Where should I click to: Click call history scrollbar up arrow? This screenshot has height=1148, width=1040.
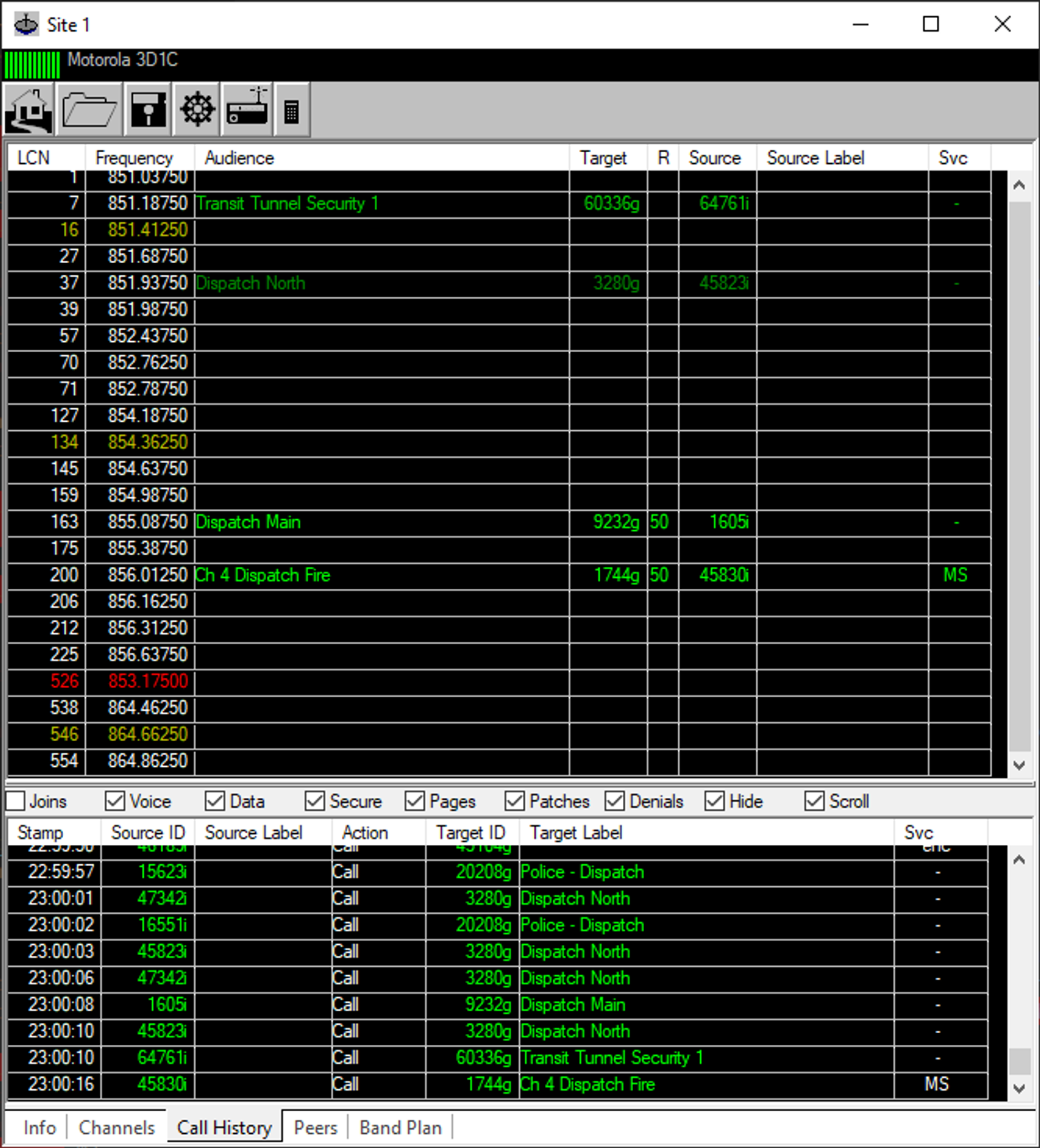point(1019,860)
